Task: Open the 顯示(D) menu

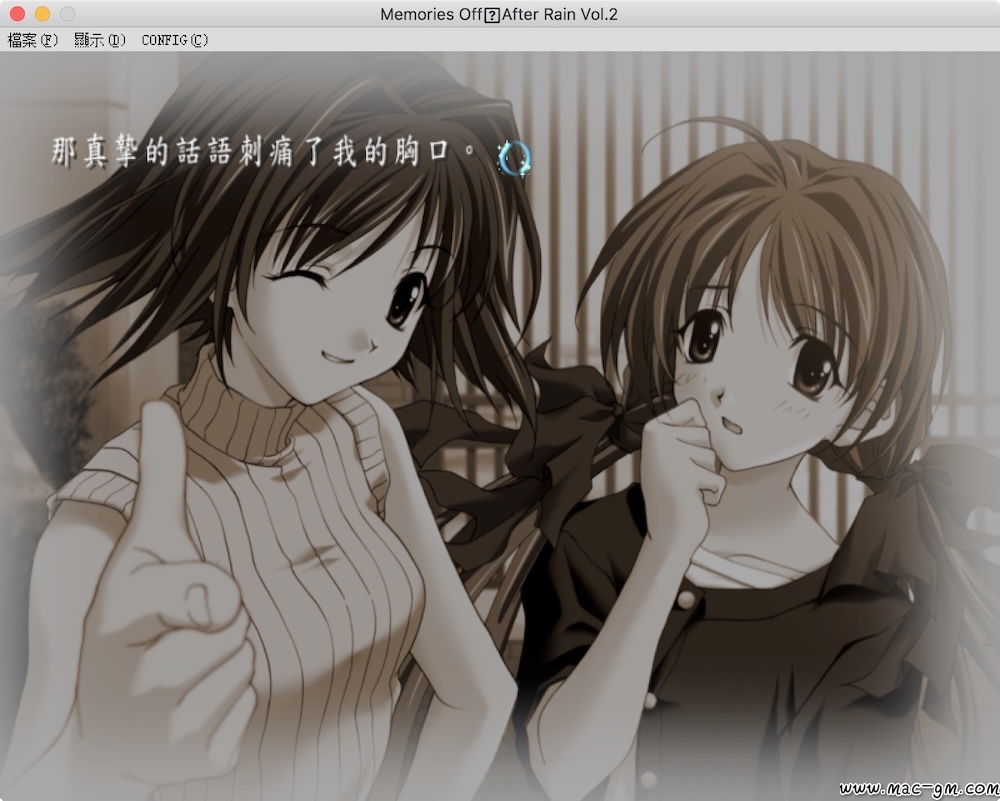Action: coord(99,40)
